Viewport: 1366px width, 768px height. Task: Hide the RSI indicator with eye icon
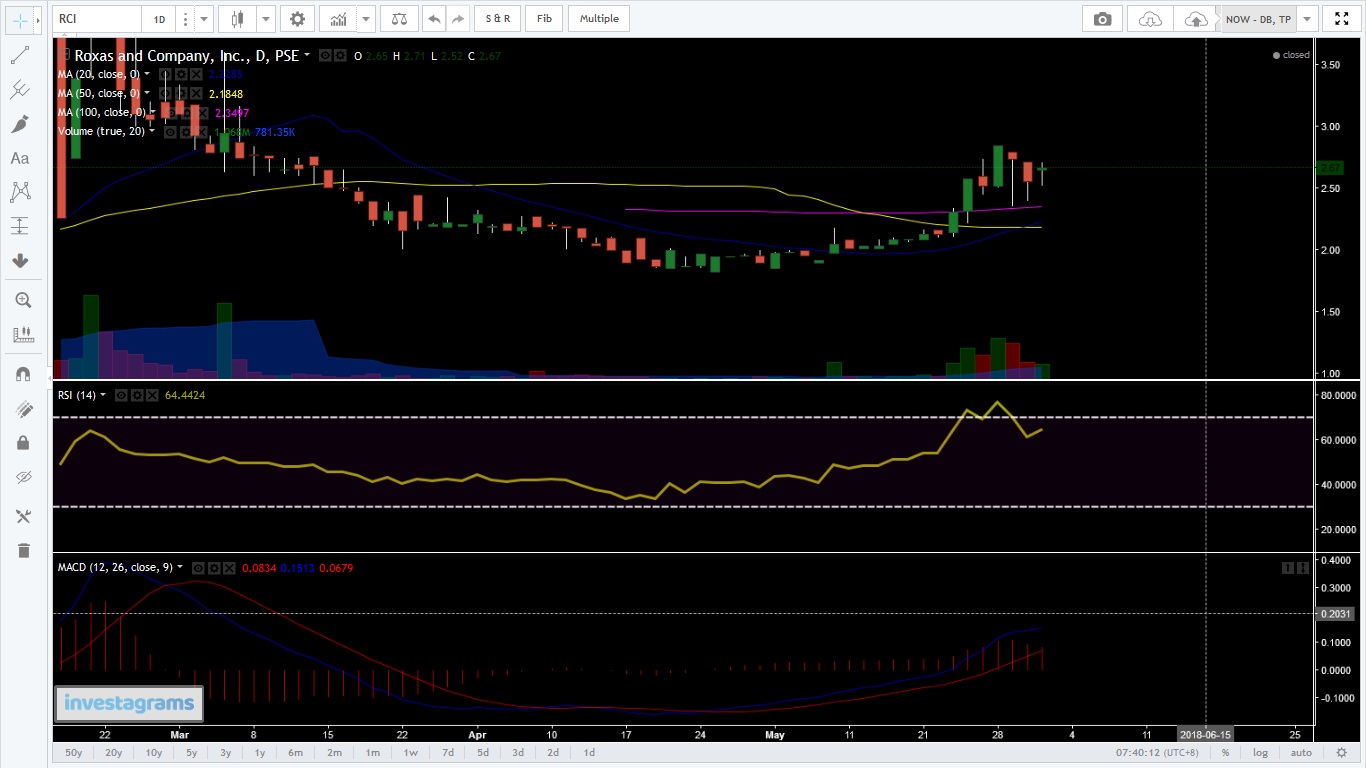click(x=121, y=395)
